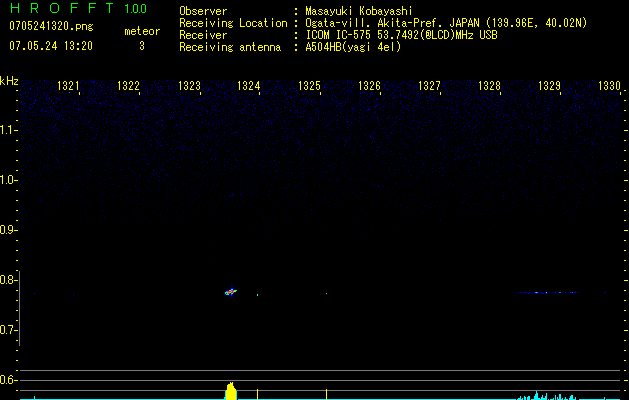This screenshot has height=400, width=629.
Task: Click the Receiving Location label
Action: 233,23
